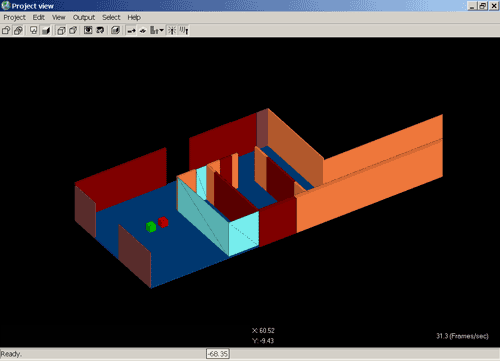Click the small double-arrow toolbar icon
This screenshot has height=361, width=500.
(143, 31)
